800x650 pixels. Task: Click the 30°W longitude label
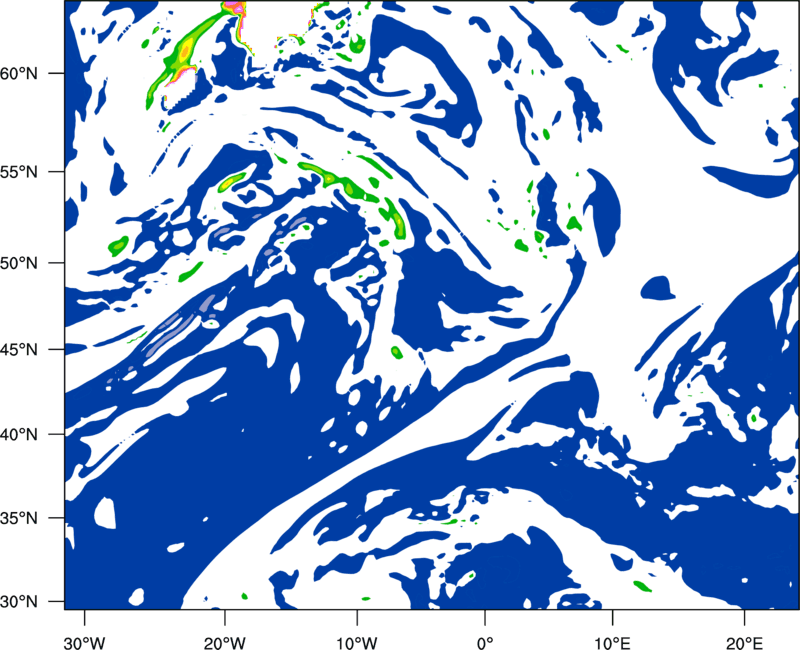coord(84,643)
